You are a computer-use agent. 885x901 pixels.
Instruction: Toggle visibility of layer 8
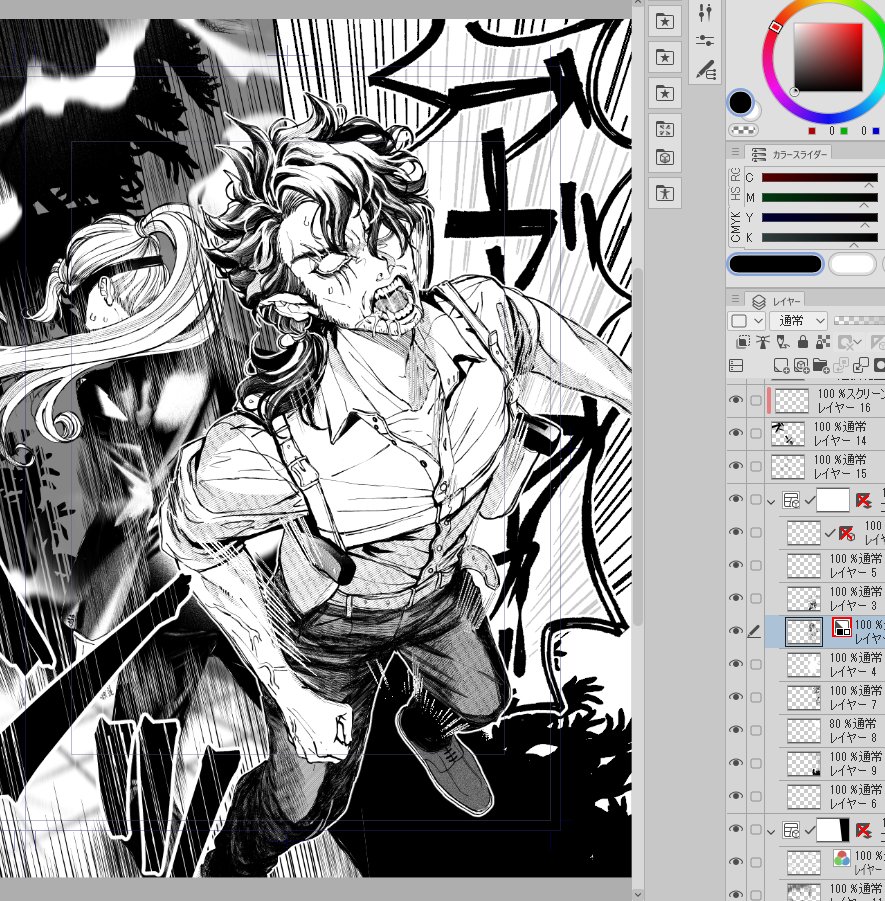pyautogui.click(x=737, y=730)
